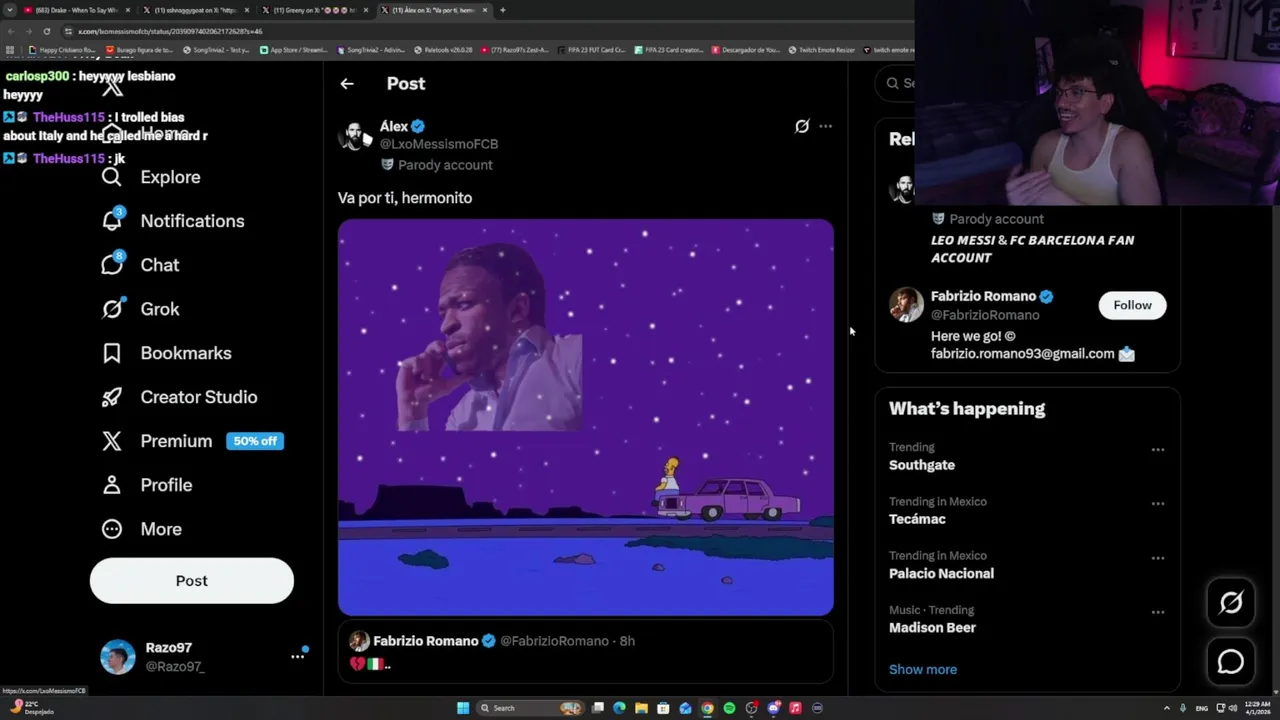Open the FIFA 23 FUT Card Creator bookmark

(590, 50)
